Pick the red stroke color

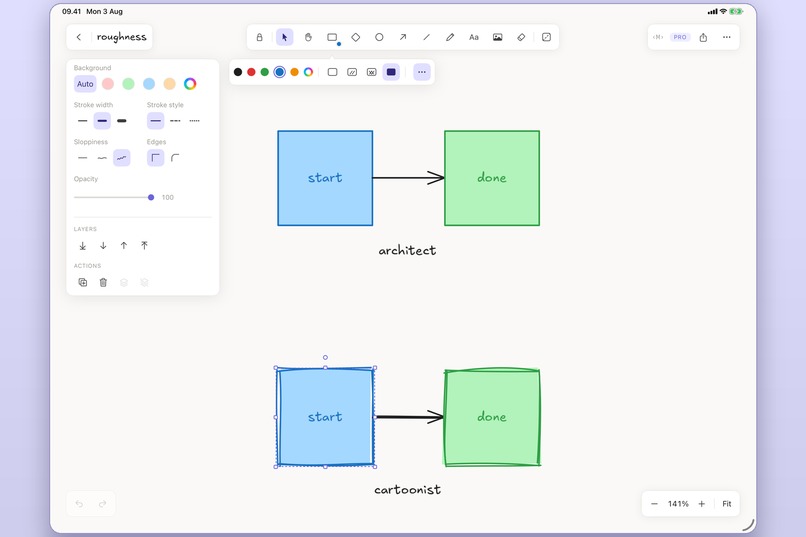point(251,72)
